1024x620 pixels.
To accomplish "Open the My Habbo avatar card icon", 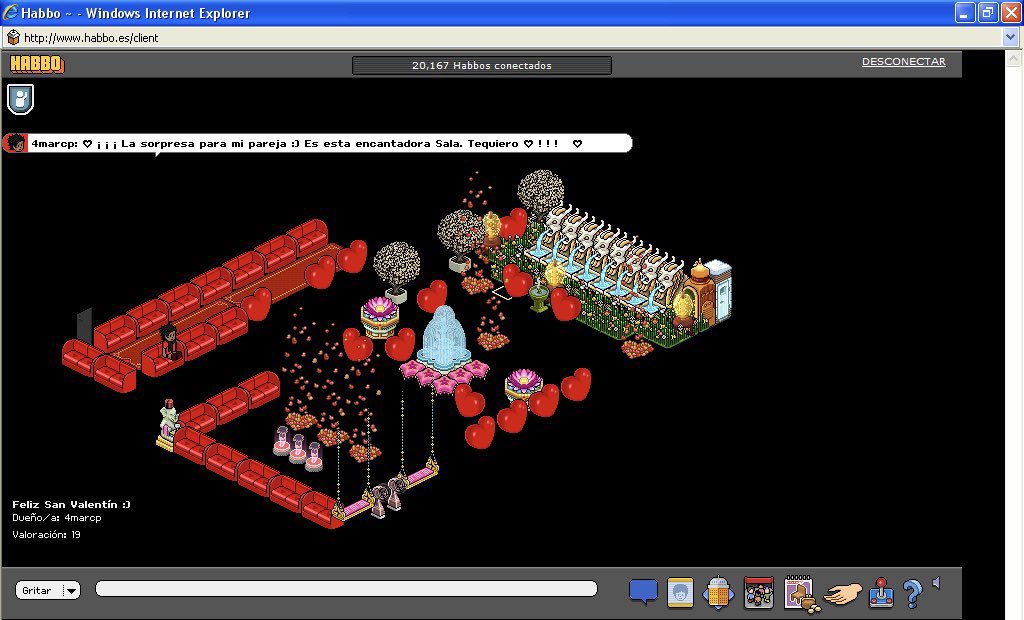I will coord(680,593).
